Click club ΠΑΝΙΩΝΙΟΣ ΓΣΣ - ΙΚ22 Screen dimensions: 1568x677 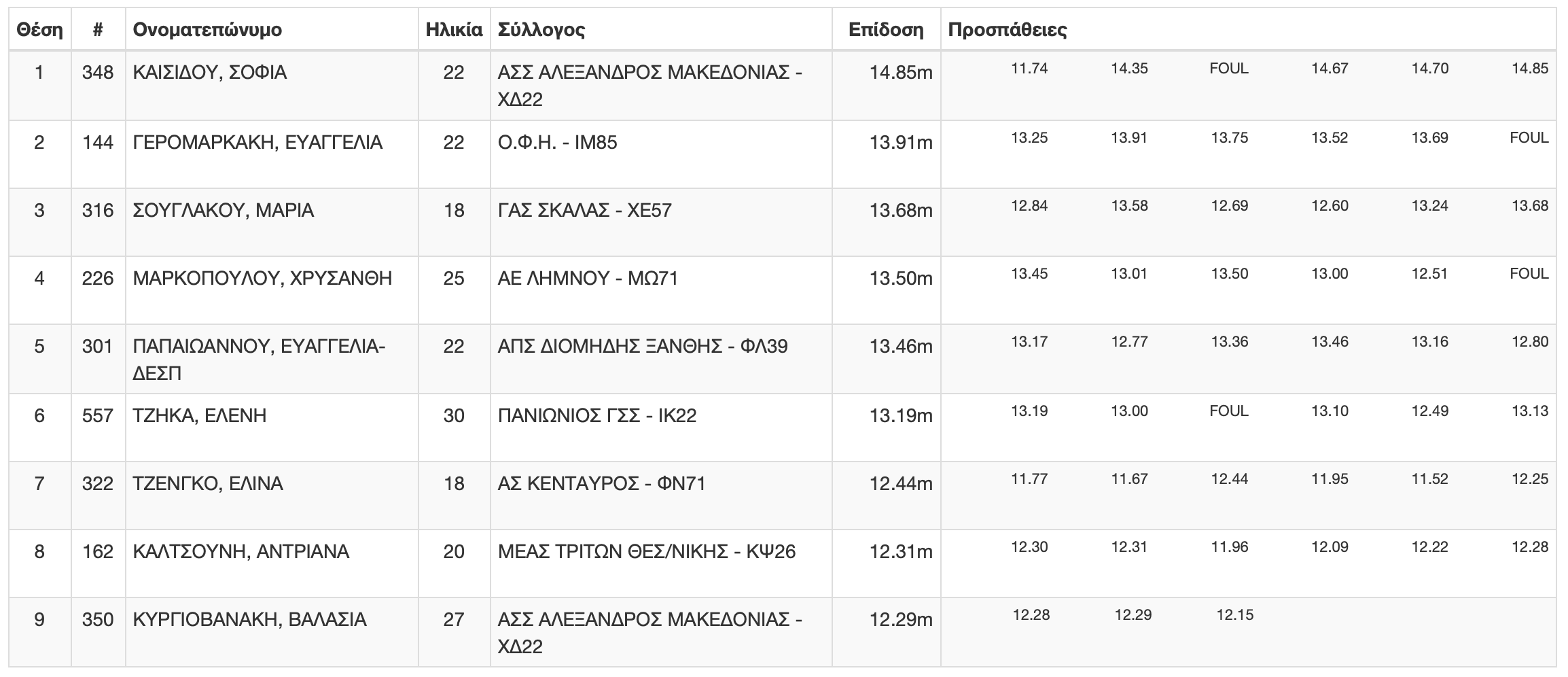pos(597,415)
